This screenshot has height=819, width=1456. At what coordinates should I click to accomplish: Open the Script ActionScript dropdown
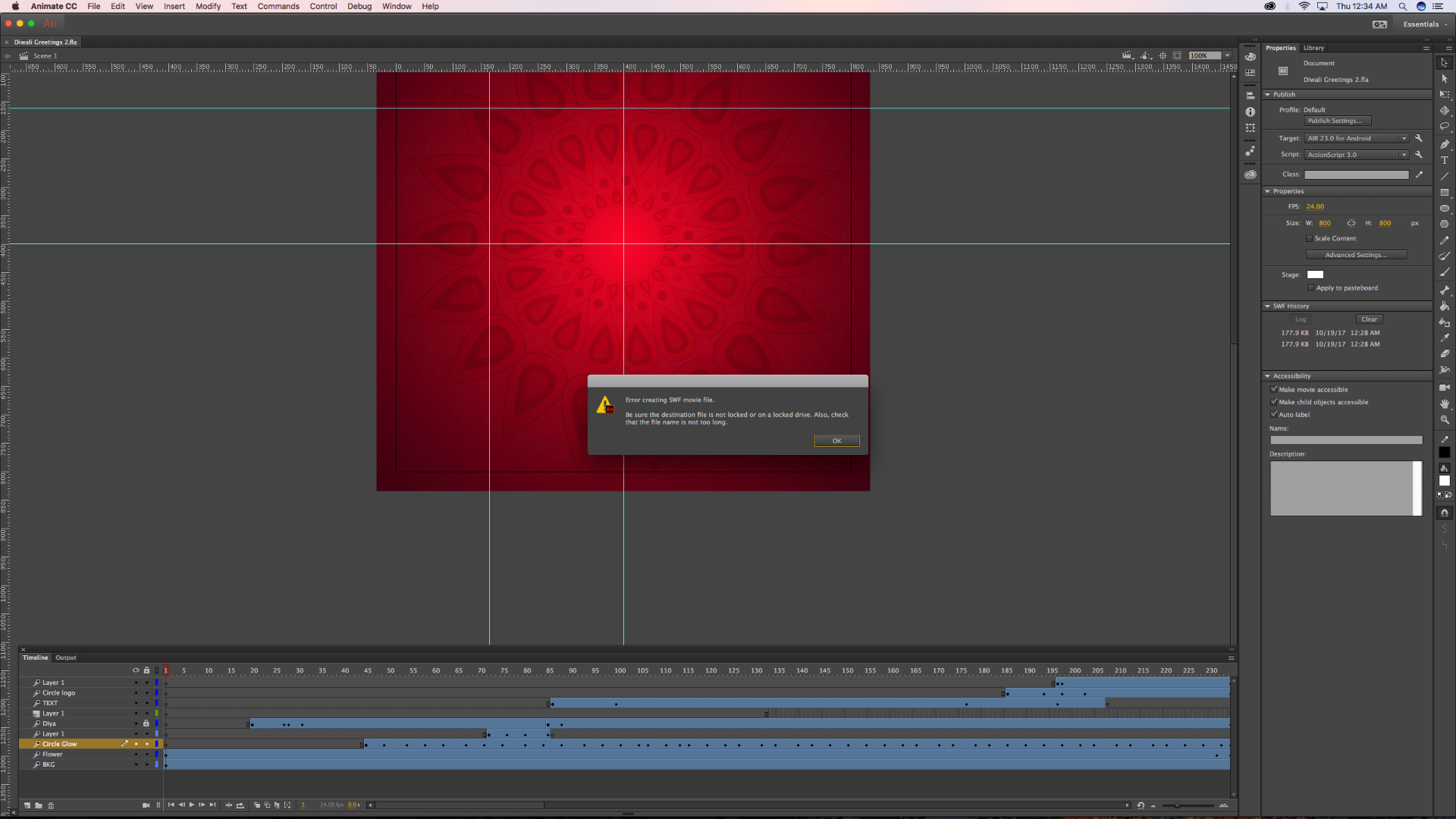click(1357, 155)
